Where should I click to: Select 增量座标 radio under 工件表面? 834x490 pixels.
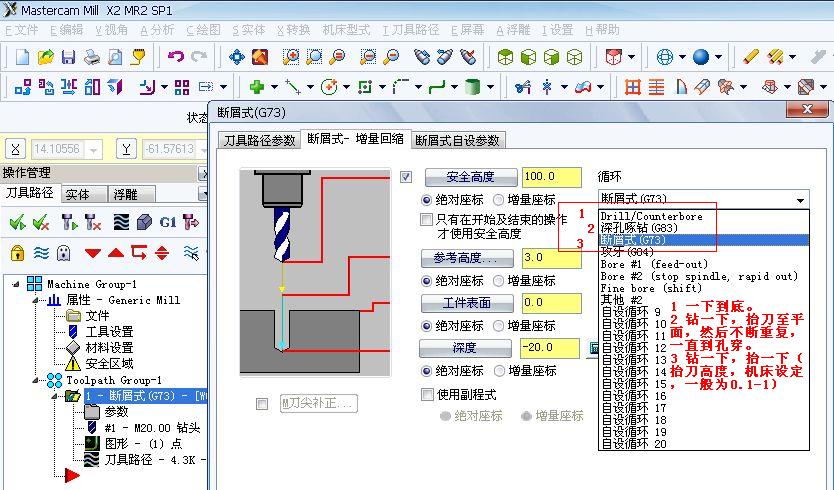[x=498, y=326]
